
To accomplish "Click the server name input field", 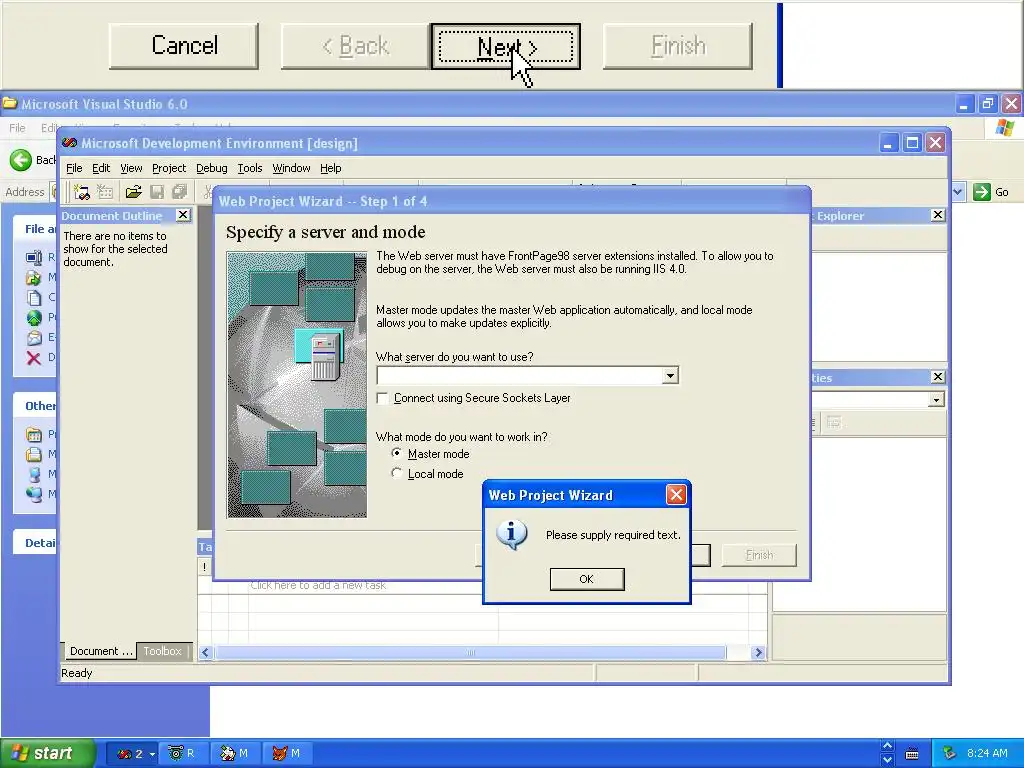I will tap(519, 376).
